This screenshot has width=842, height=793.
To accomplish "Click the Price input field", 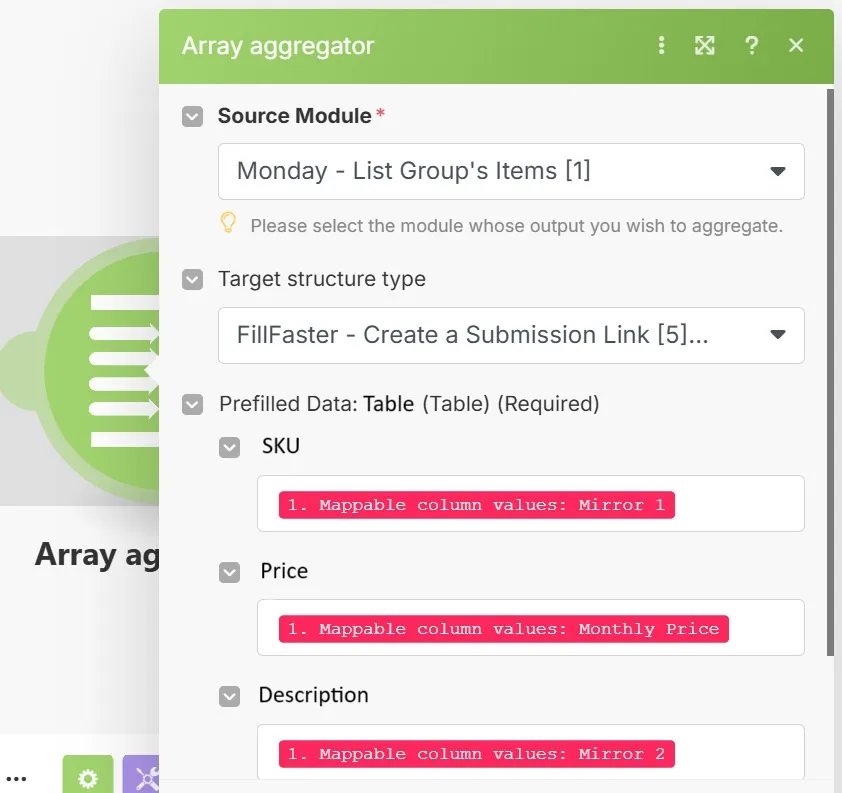I will [531, 628].
